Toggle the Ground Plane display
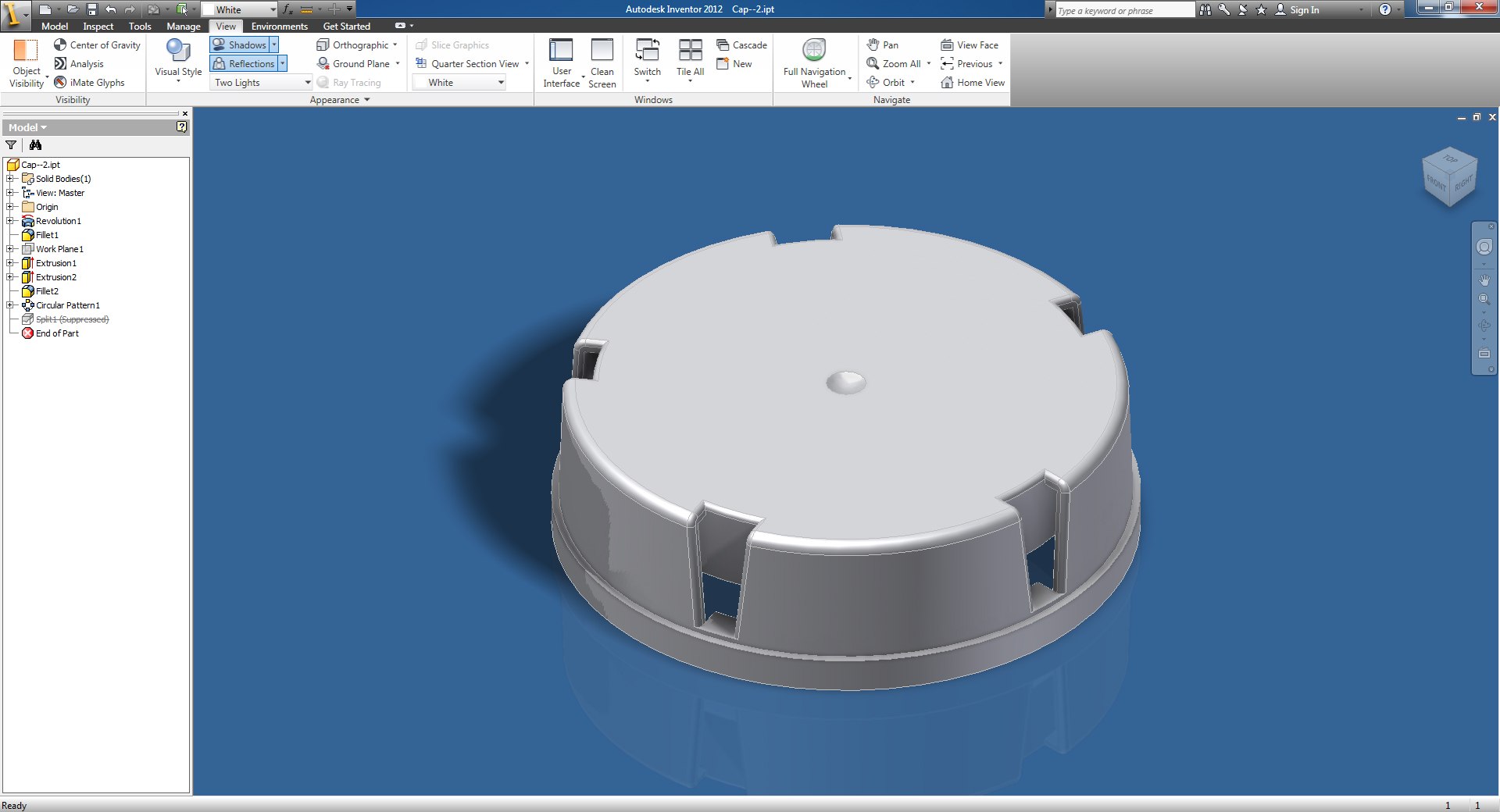Image resolution: width=1500 pixels, height=812 pixels. click(x=354, y=64)
